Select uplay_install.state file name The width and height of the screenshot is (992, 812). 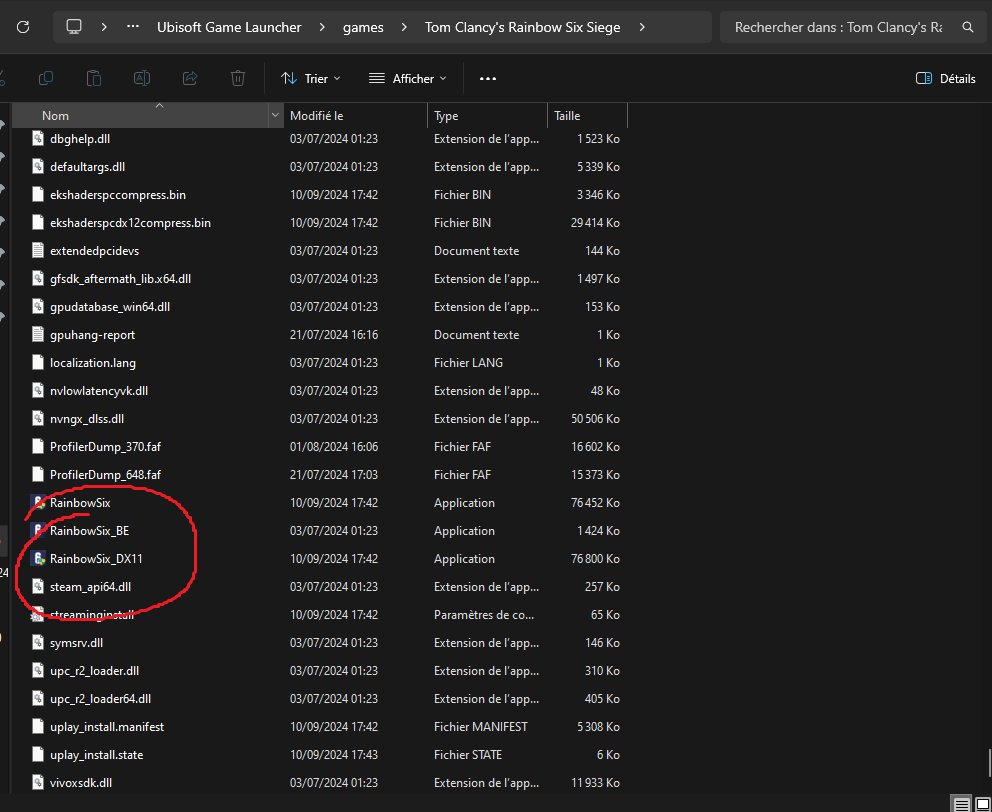click(x=97, y=754)
